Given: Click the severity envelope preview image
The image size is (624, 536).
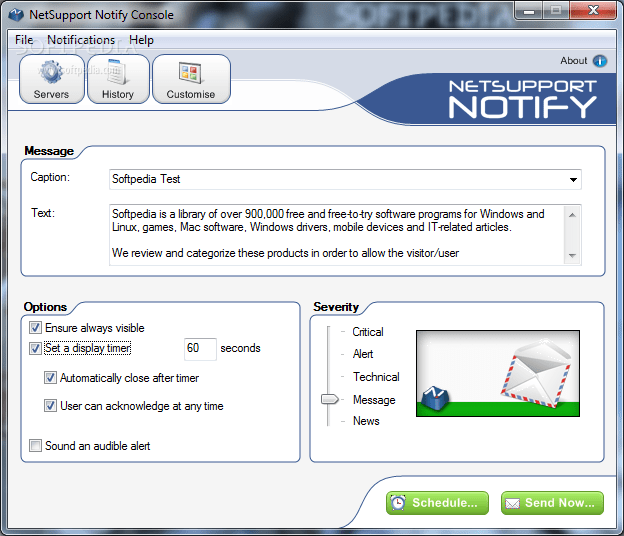Looking at the screenshot, I should [498, 373].
